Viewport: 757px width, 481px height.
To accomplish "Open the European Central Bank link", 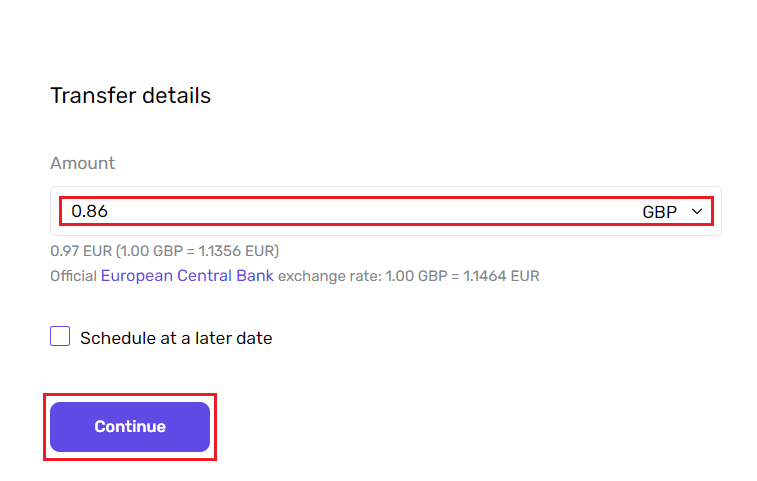I will click(187, 275).
